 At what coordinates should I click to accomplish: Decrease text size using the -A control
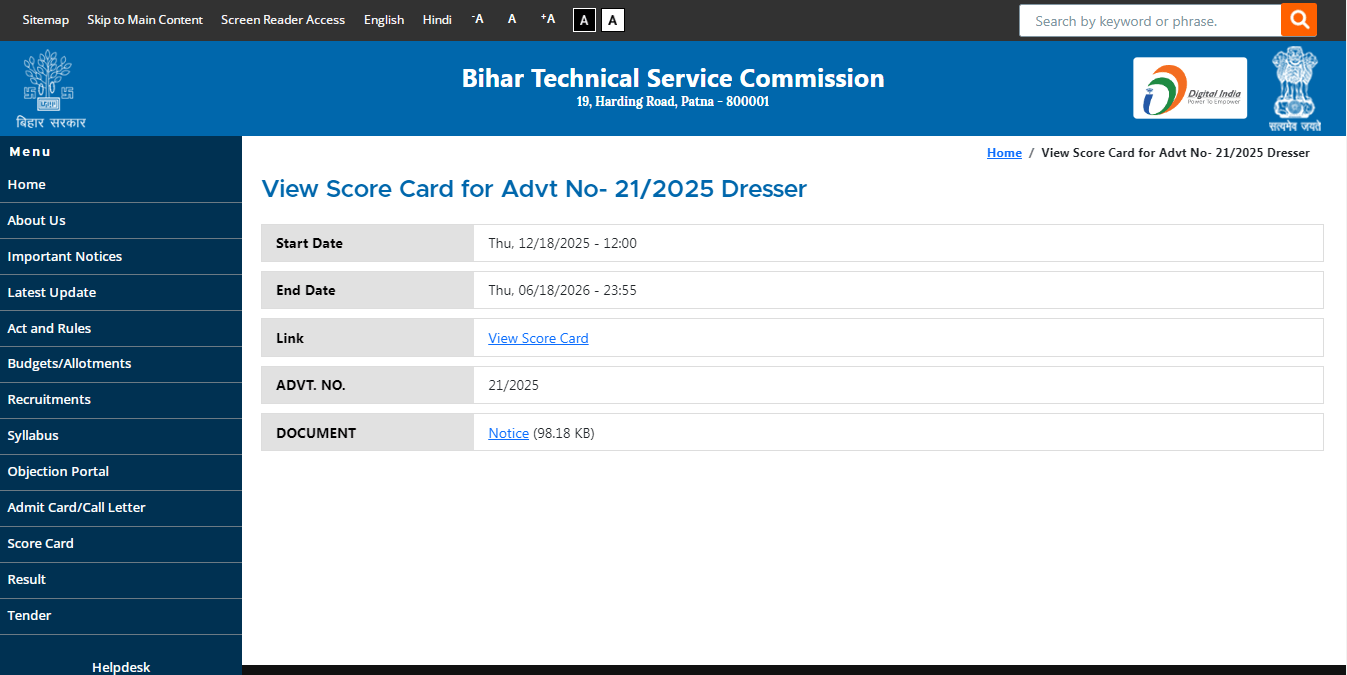click(x=477, y=19)
